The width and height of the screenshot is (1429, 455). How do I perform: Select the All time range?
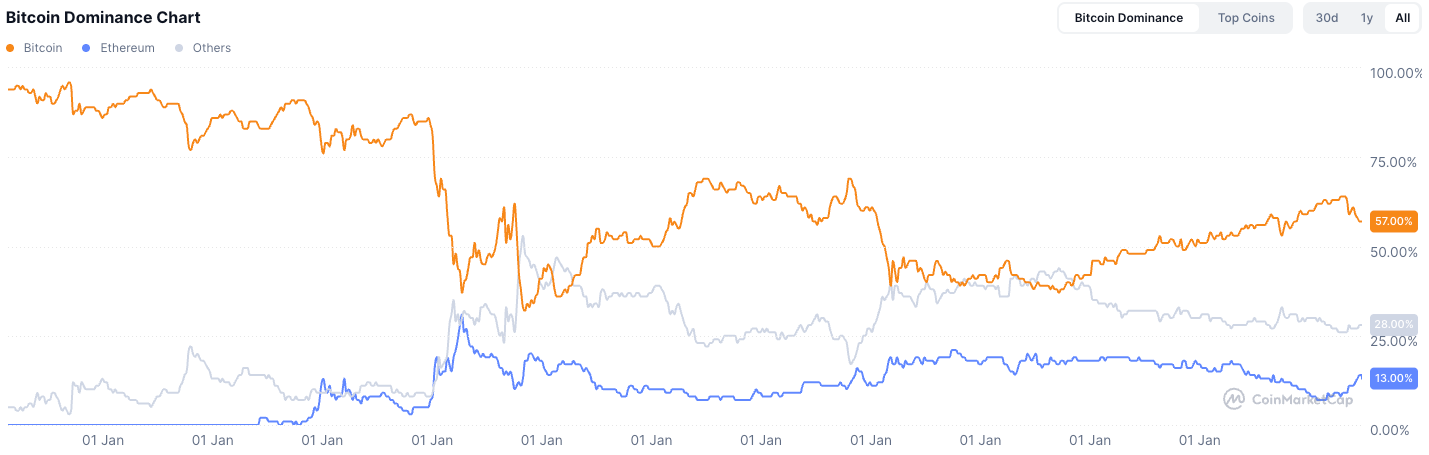click(x=1402, y=18)
